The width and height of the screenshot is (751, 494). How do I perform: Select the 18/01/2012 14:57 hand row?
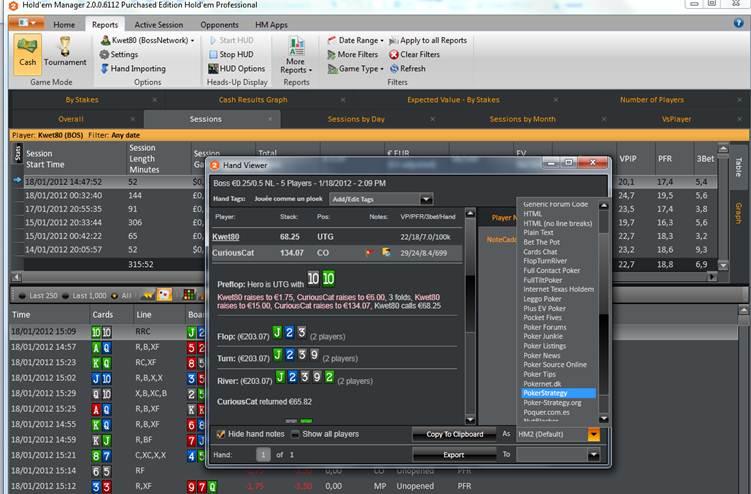(108, 347)
